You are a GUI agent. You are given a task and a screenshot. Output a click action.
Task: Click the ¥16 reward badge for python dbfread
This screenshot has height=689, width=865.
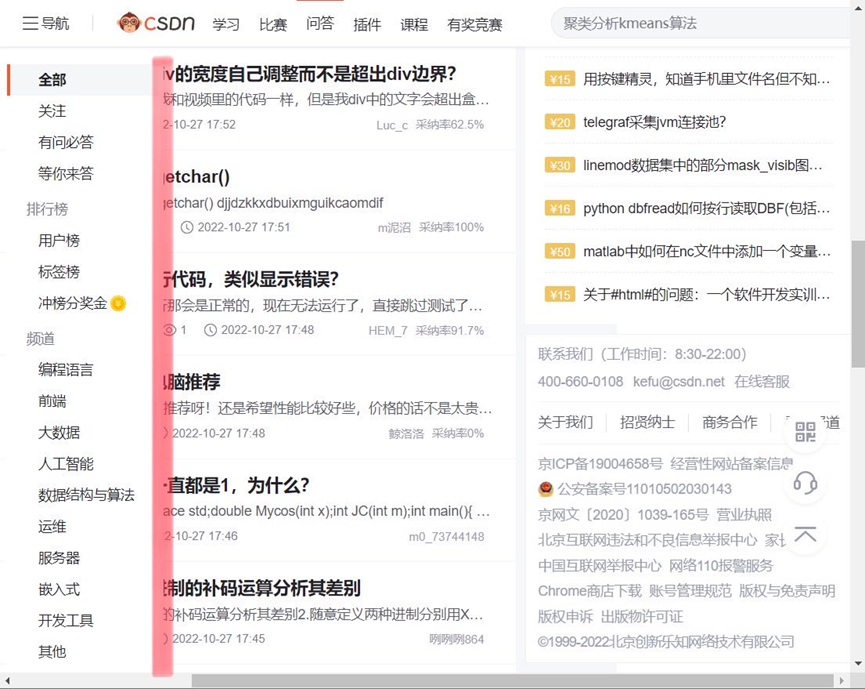(x=559, y=208)
